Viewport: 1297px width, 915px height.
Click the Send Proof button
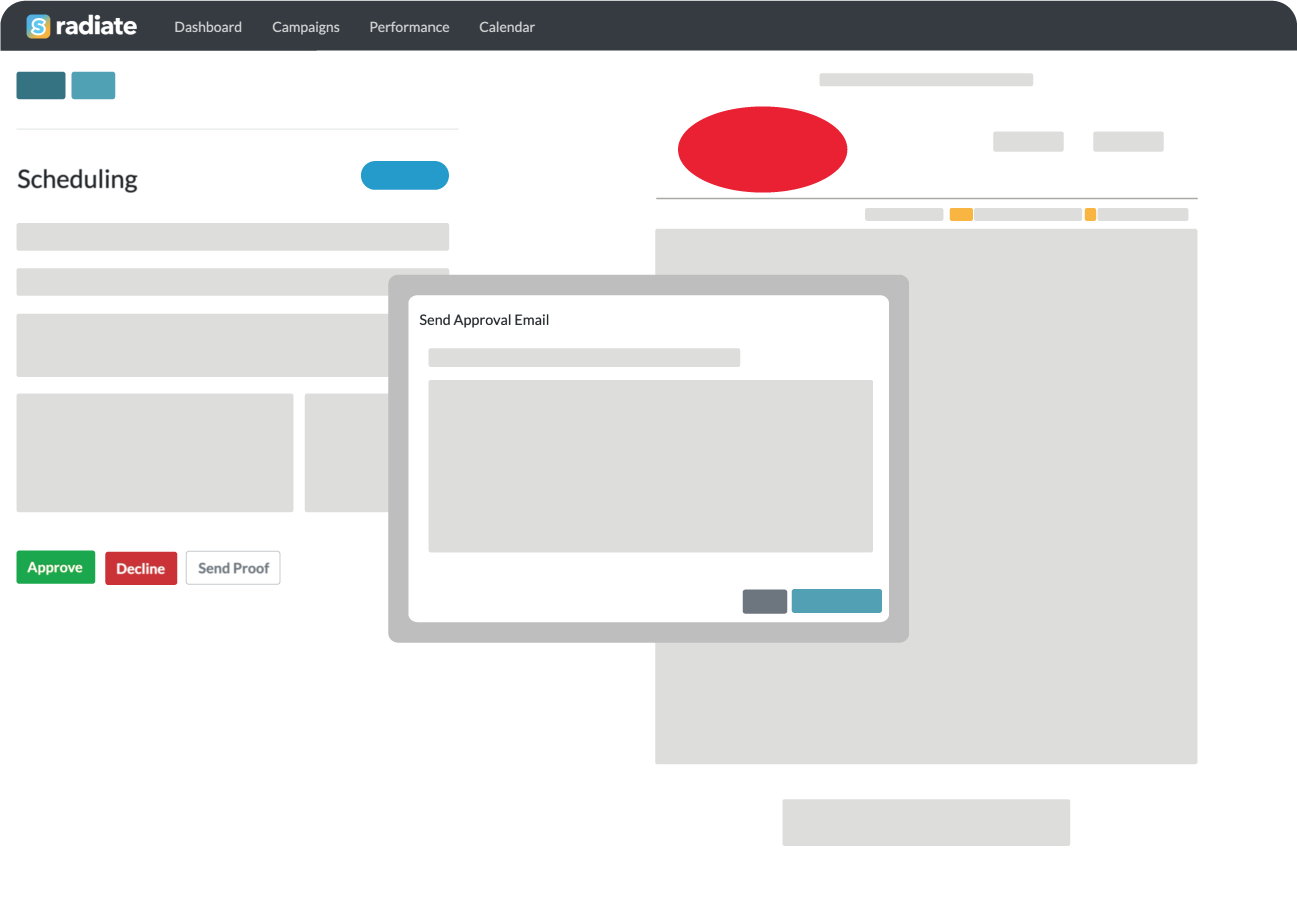[x=233, y=568]
